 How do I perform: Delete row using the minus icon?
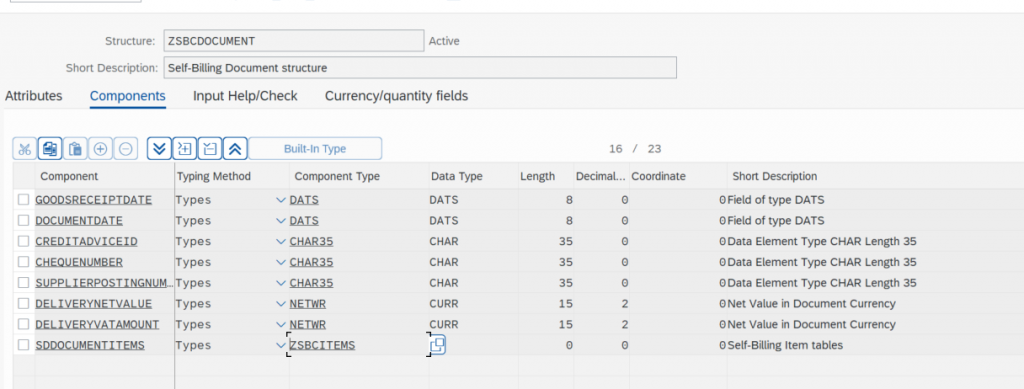coord(125,149)
